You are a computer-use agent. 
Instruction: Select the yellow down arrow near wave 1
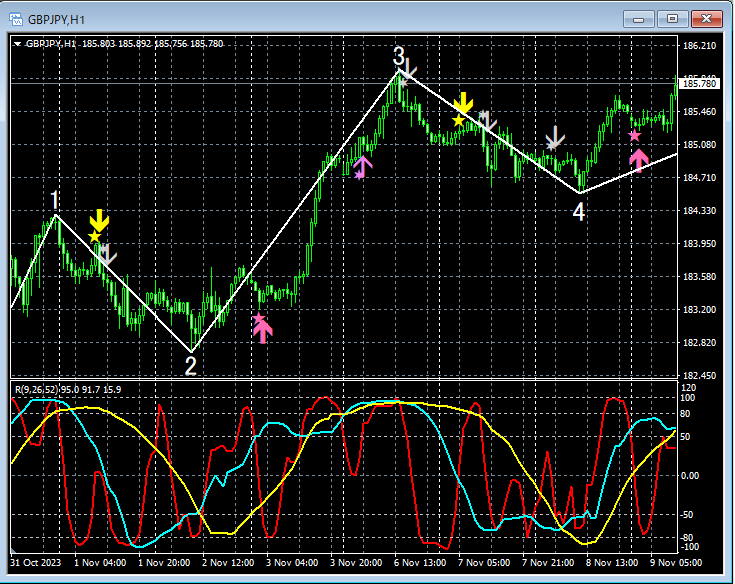(x=99, y=221)
